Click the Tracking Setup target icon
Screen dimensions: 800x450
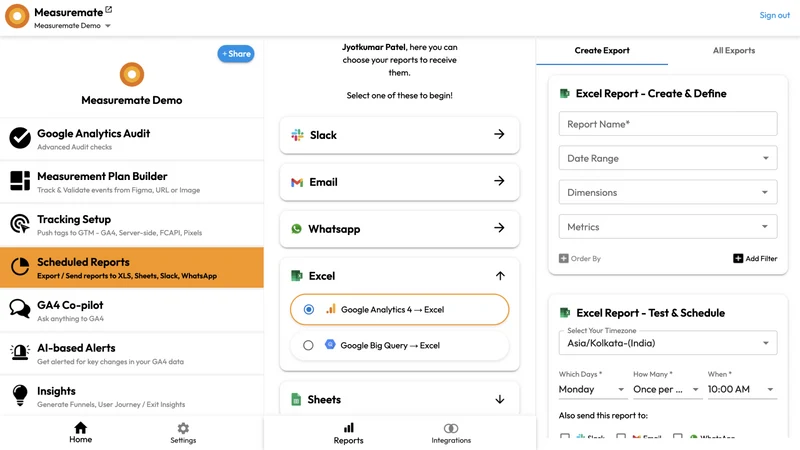[x=20, y=223]
